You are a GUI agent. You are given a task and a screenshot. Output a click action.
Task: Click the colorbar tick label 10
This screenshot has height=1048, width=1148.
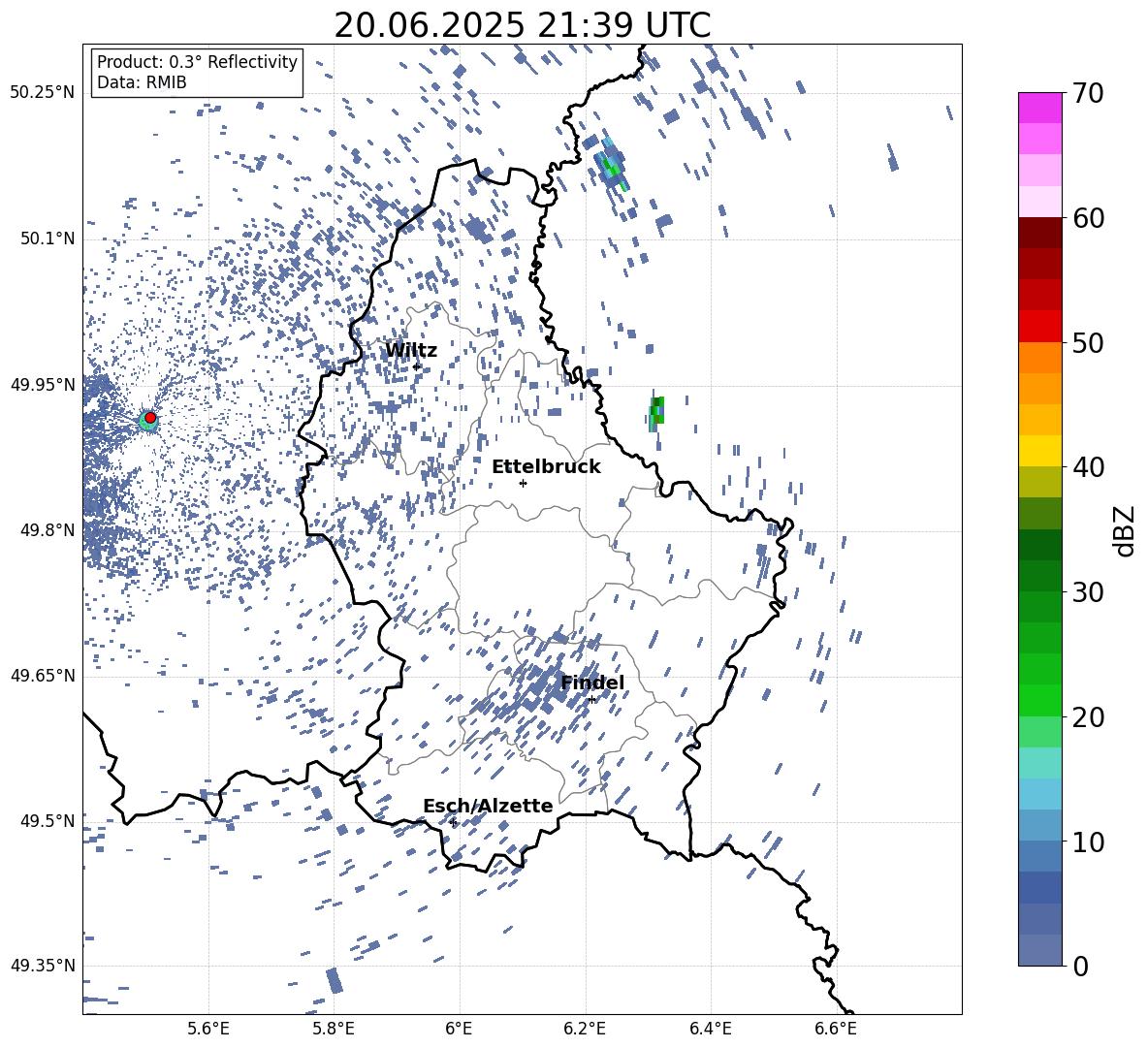[x=1088, y=842]
